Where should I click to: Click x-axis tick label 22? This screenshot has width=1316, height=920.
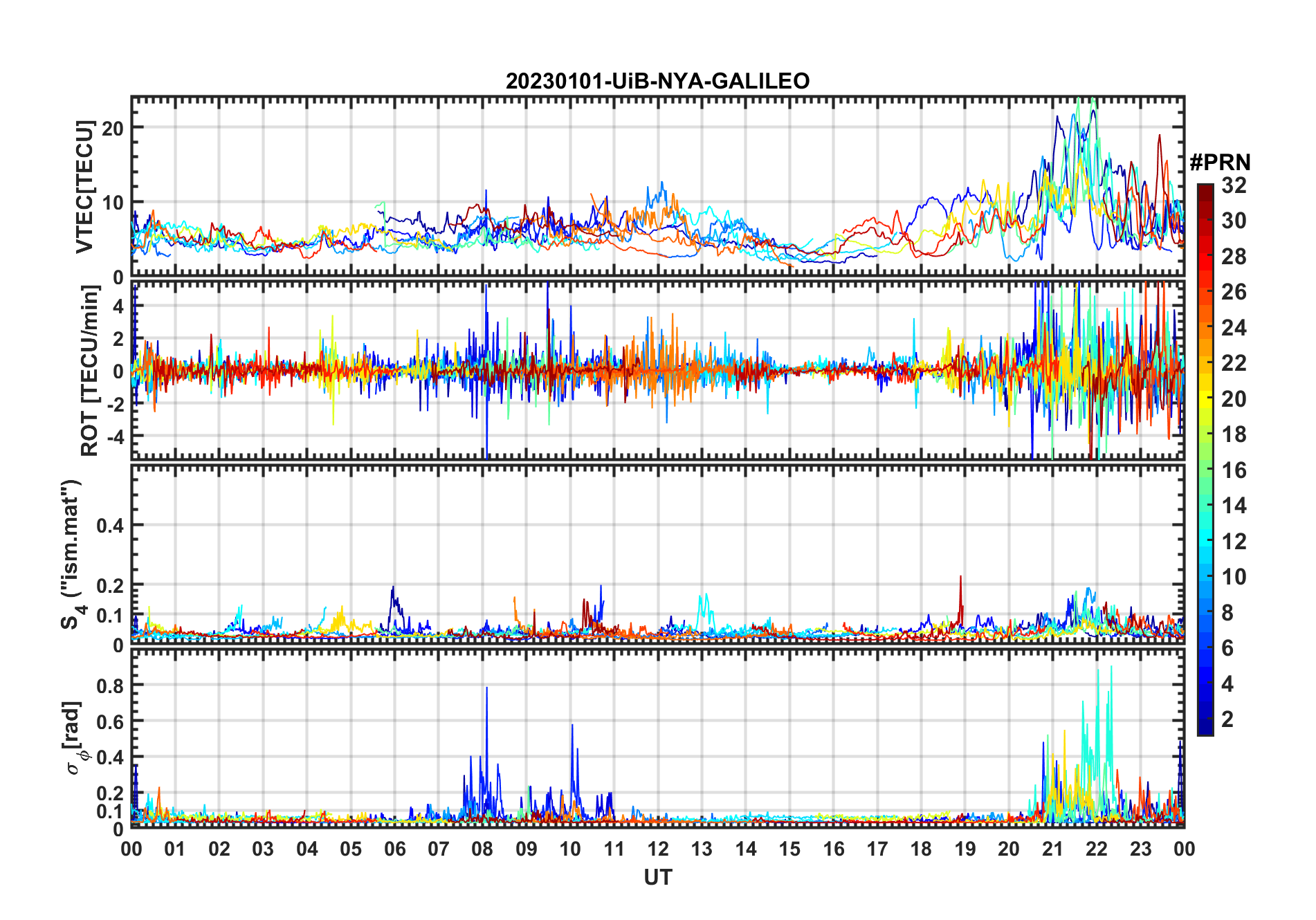coord(1097,849)
